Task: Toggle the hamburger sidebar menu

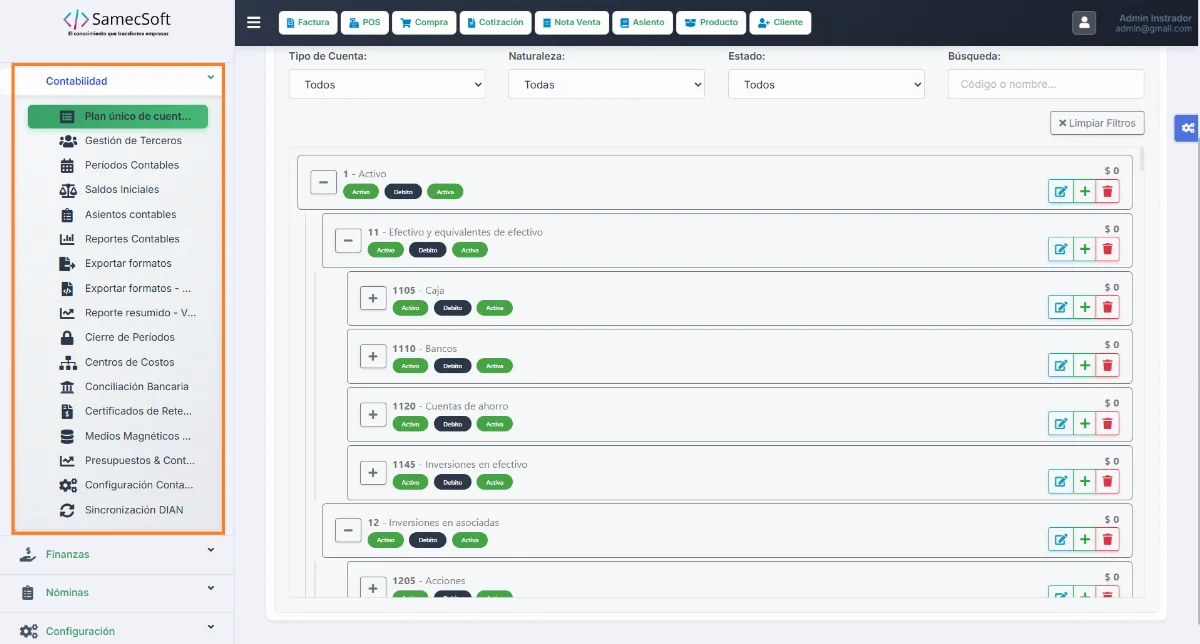Action: click(x=254, y=22)
